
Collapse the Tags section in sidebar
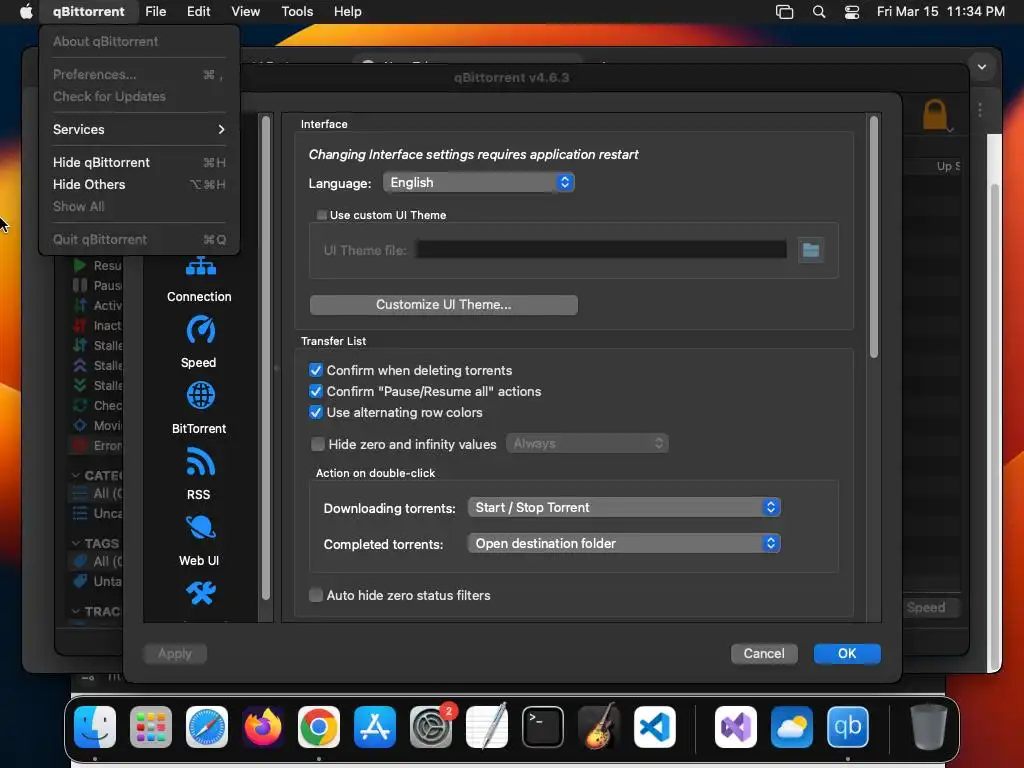pyautogui.click(x=76, y=543)
